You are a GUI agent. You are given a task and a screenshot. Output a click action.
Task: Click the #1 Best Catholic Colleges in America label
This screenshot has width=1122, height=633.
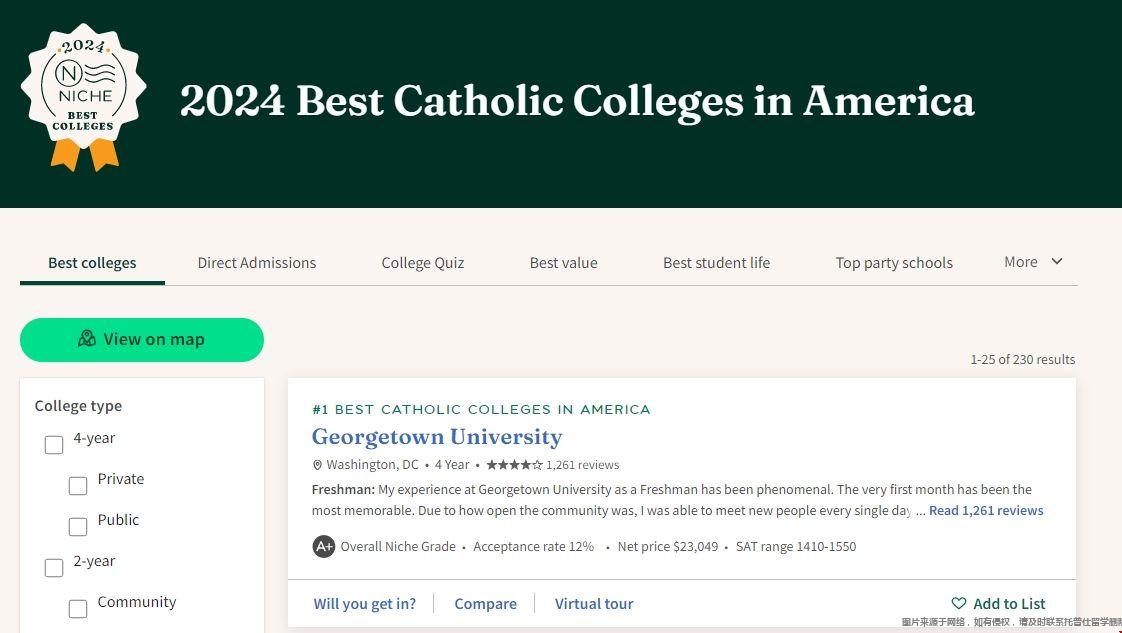(481, 410)
